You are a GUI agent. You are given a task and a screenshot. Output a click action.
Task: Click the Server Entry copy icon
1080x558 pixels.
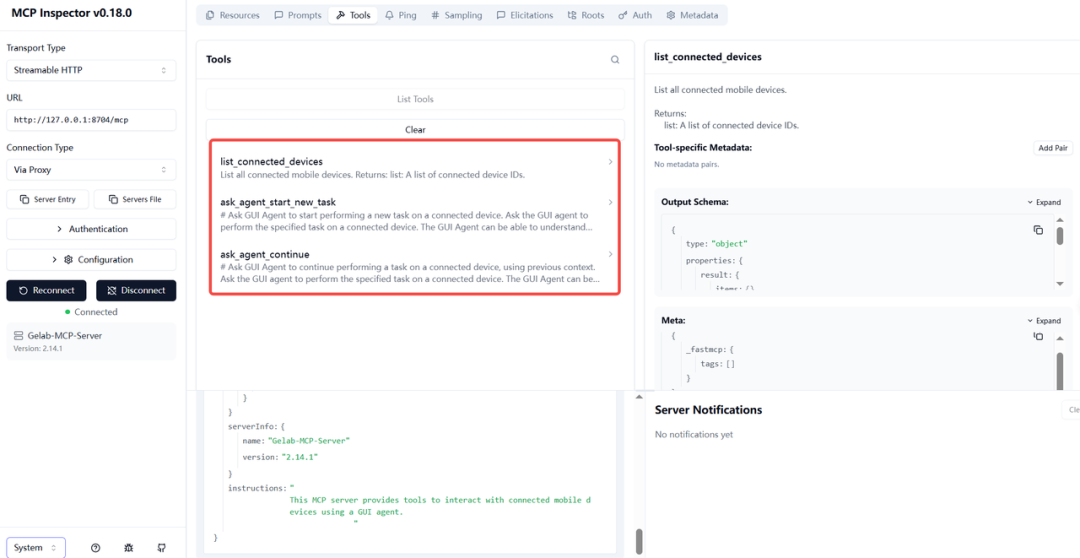[x=24, y=200]
